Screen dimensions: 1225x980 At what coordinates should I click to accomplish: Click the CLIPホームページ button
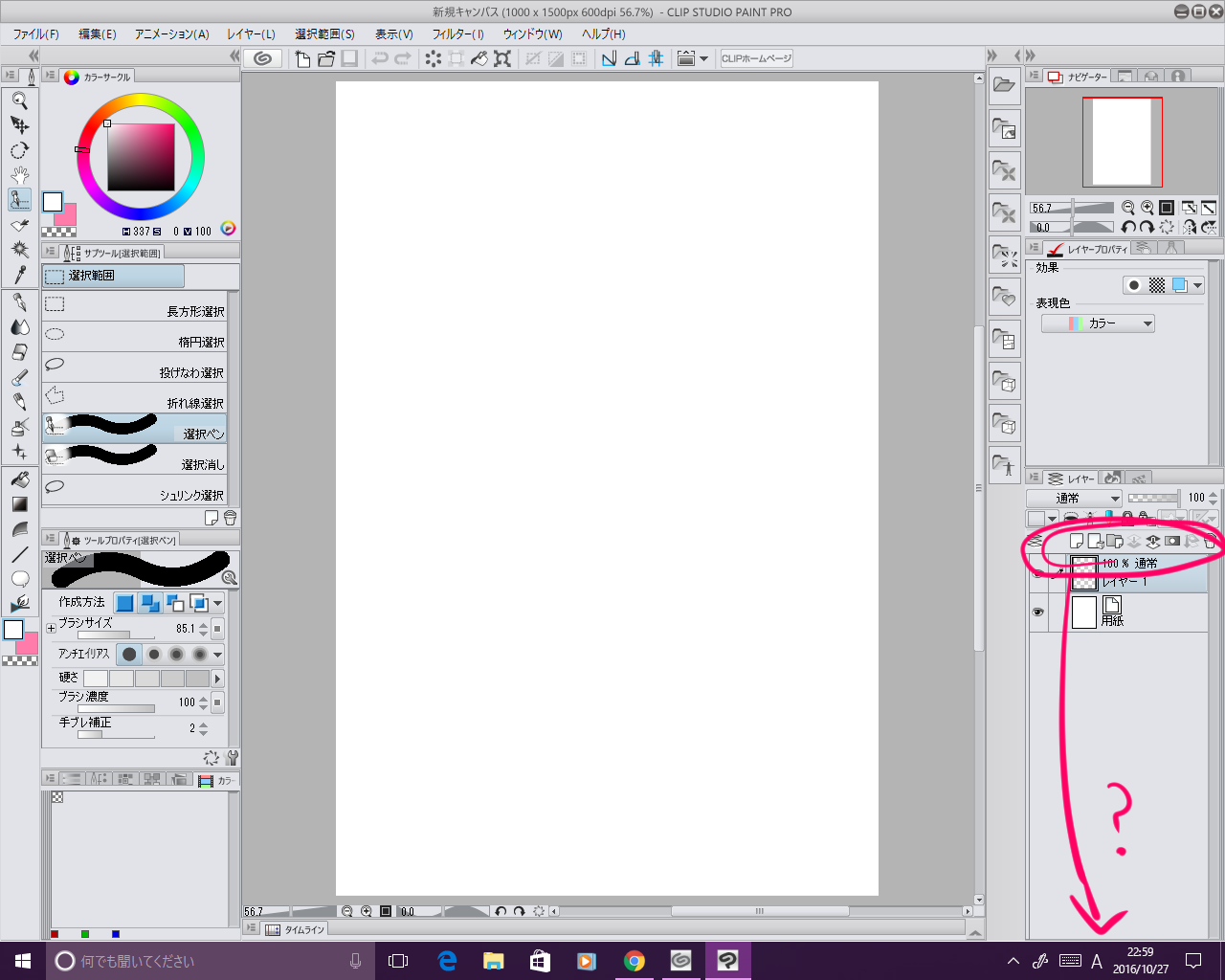click(756, 58)
